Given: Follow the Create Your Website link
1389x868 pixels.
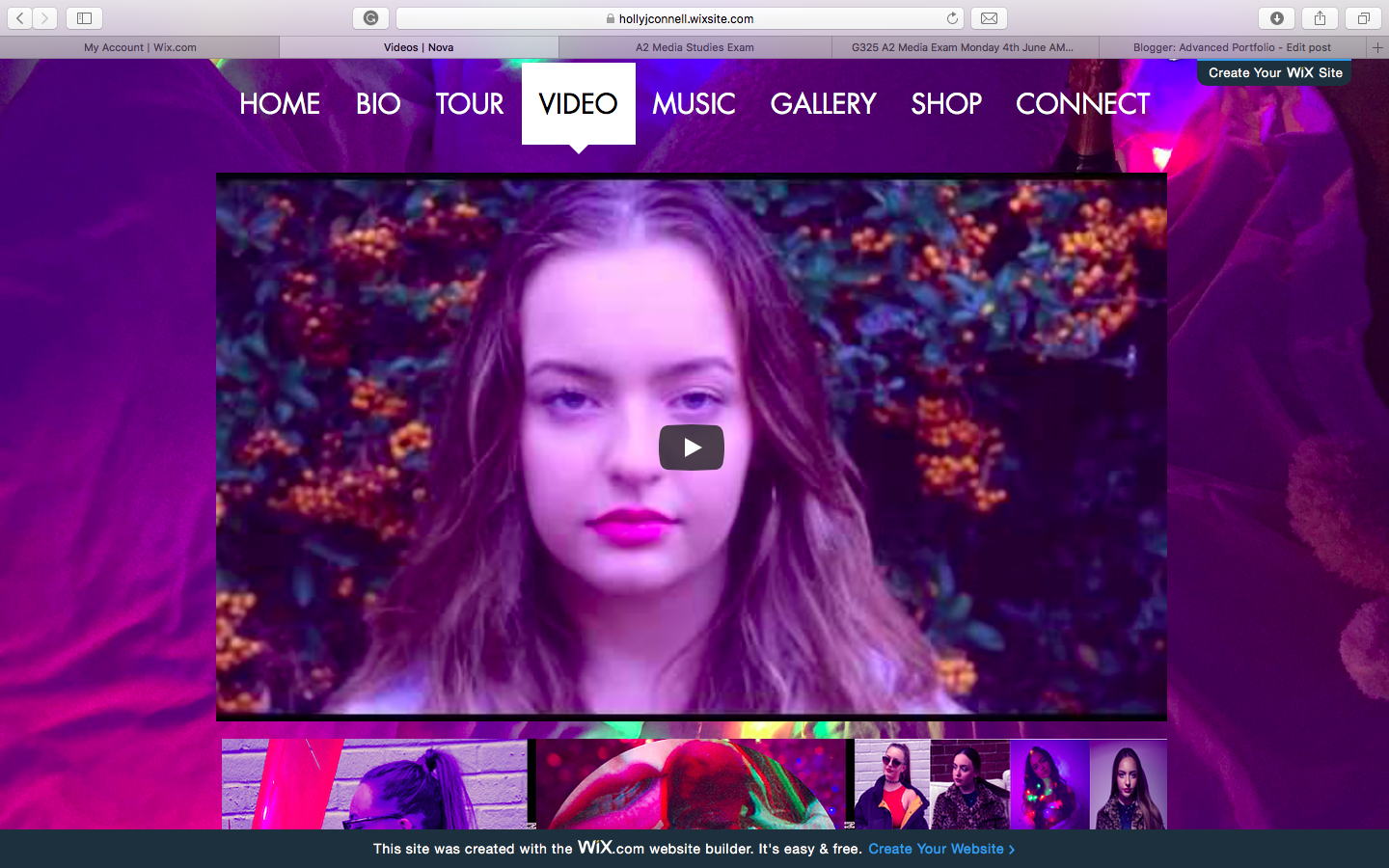Looking at the screenshot, I should click(x=941, y=849).
